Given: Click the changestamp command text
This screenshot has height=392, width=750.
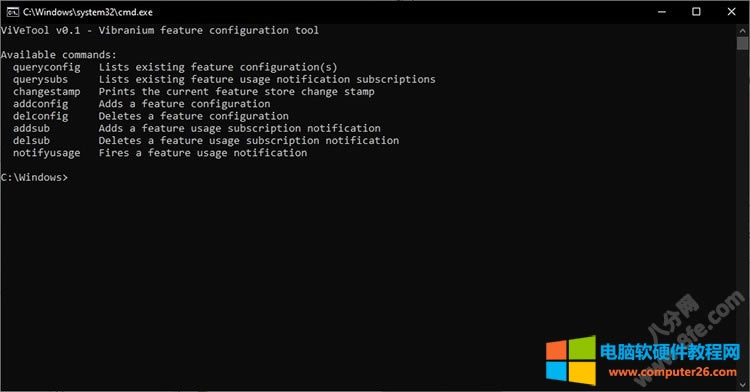Looking at the screenshot, I should 46,92.
